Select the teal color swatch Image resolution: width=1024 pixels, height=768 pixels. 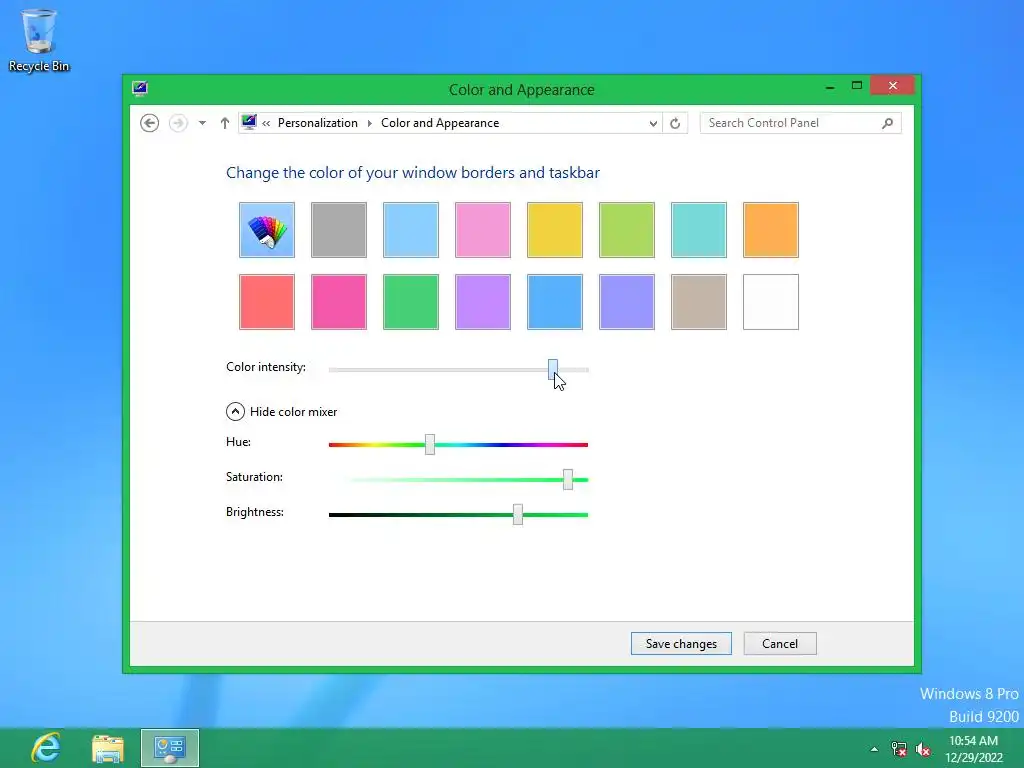coord(699,230)
